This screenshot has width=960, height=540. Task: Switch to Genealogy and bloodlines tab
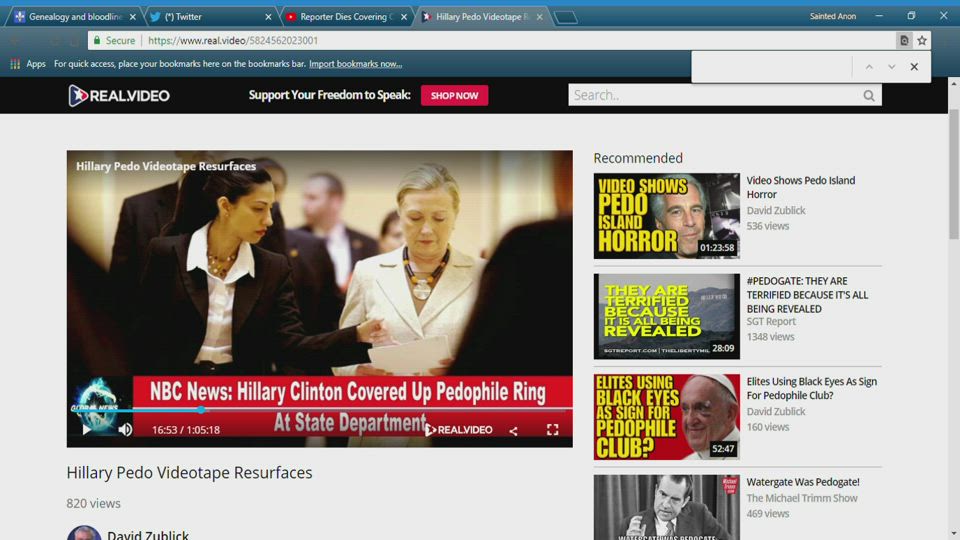(x=70, y=17)
